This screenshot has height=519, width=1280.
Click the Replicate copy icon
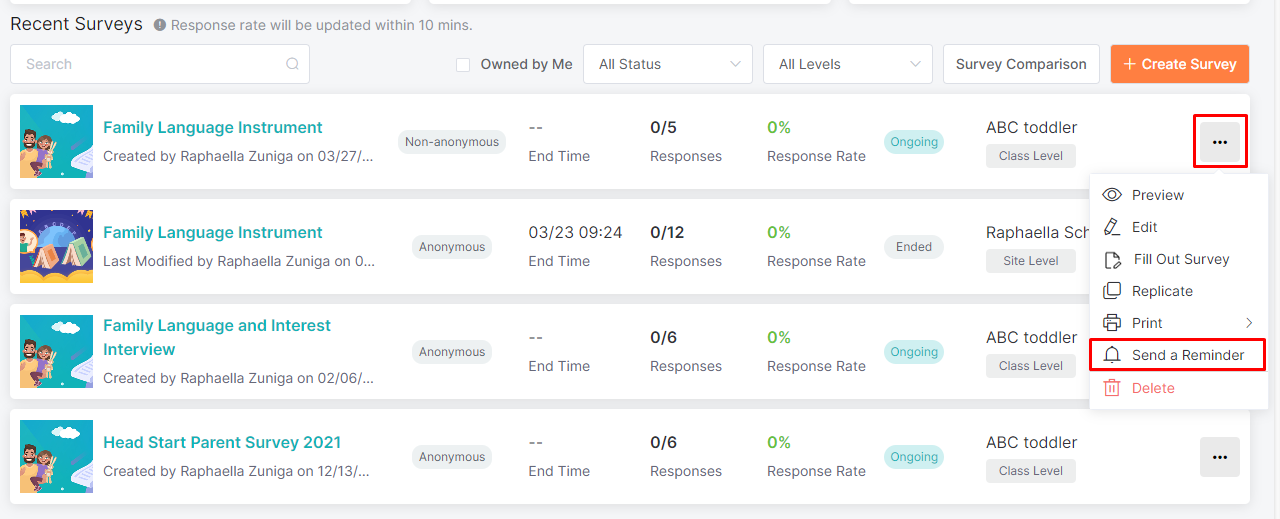click(x=1112, y=291)
